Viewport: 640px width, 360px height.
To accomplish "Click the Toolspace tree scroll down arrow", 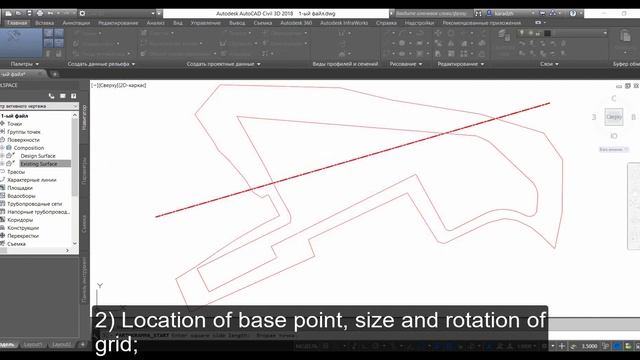I will [x=75, y=243].
